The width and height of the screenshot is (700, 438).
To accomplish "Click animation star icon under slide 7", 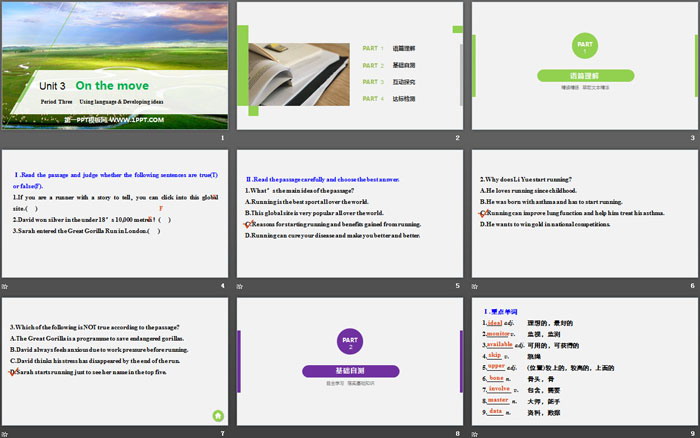I will click(x=4, y=434).
